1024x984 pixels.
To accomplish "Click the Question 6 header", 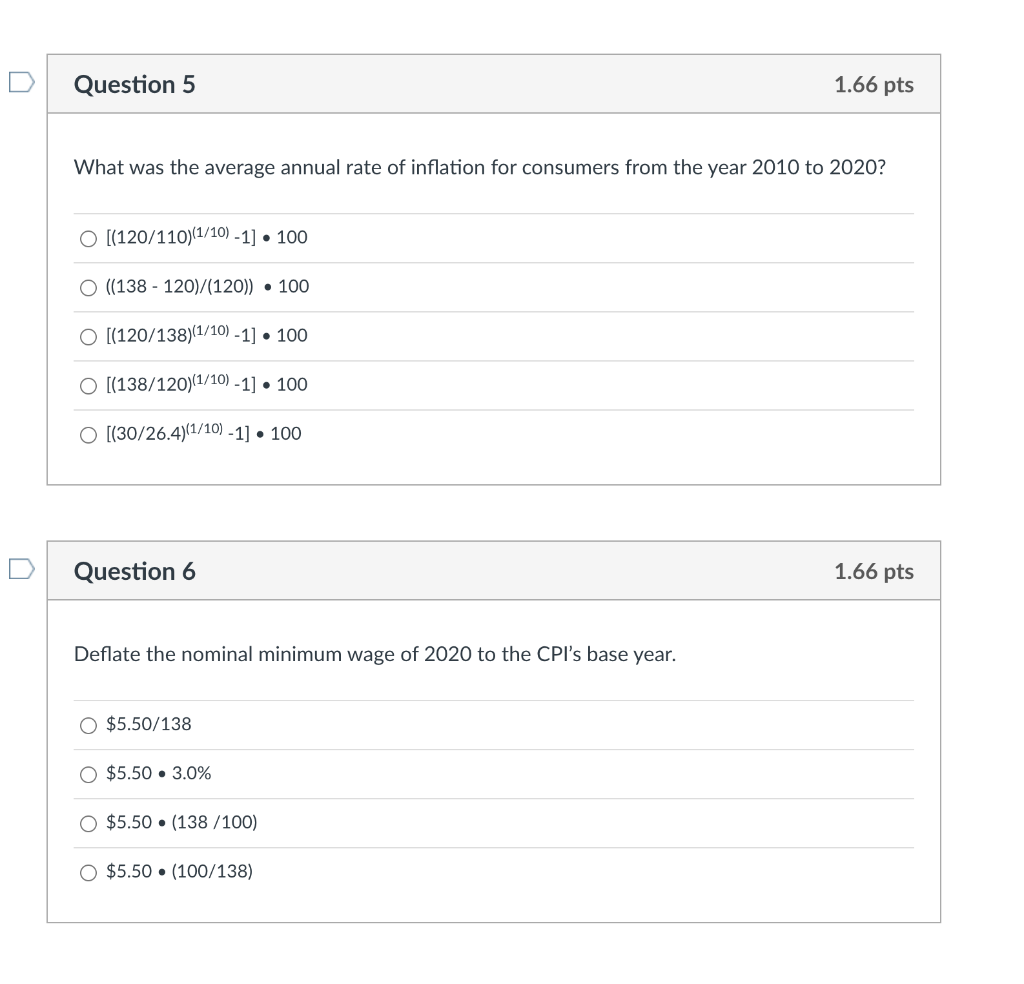I will pyautogui.click(x=133, y=571).
